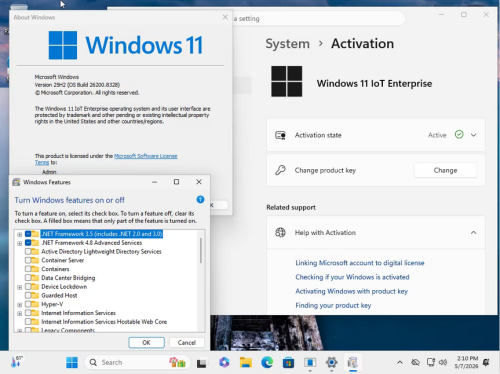Viewport: 500px width, 374px height.
Task: Check Internet Information Services Hostable Web Core
Action: 28,321
